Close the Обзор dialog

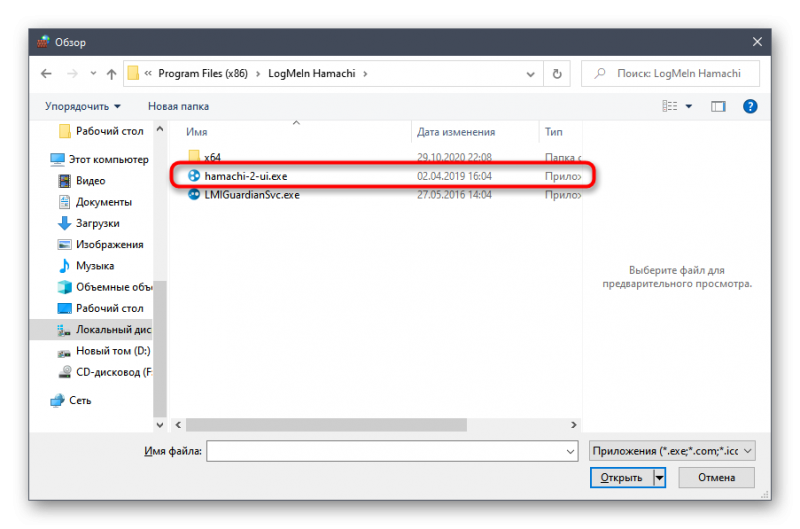pos(757,42)
